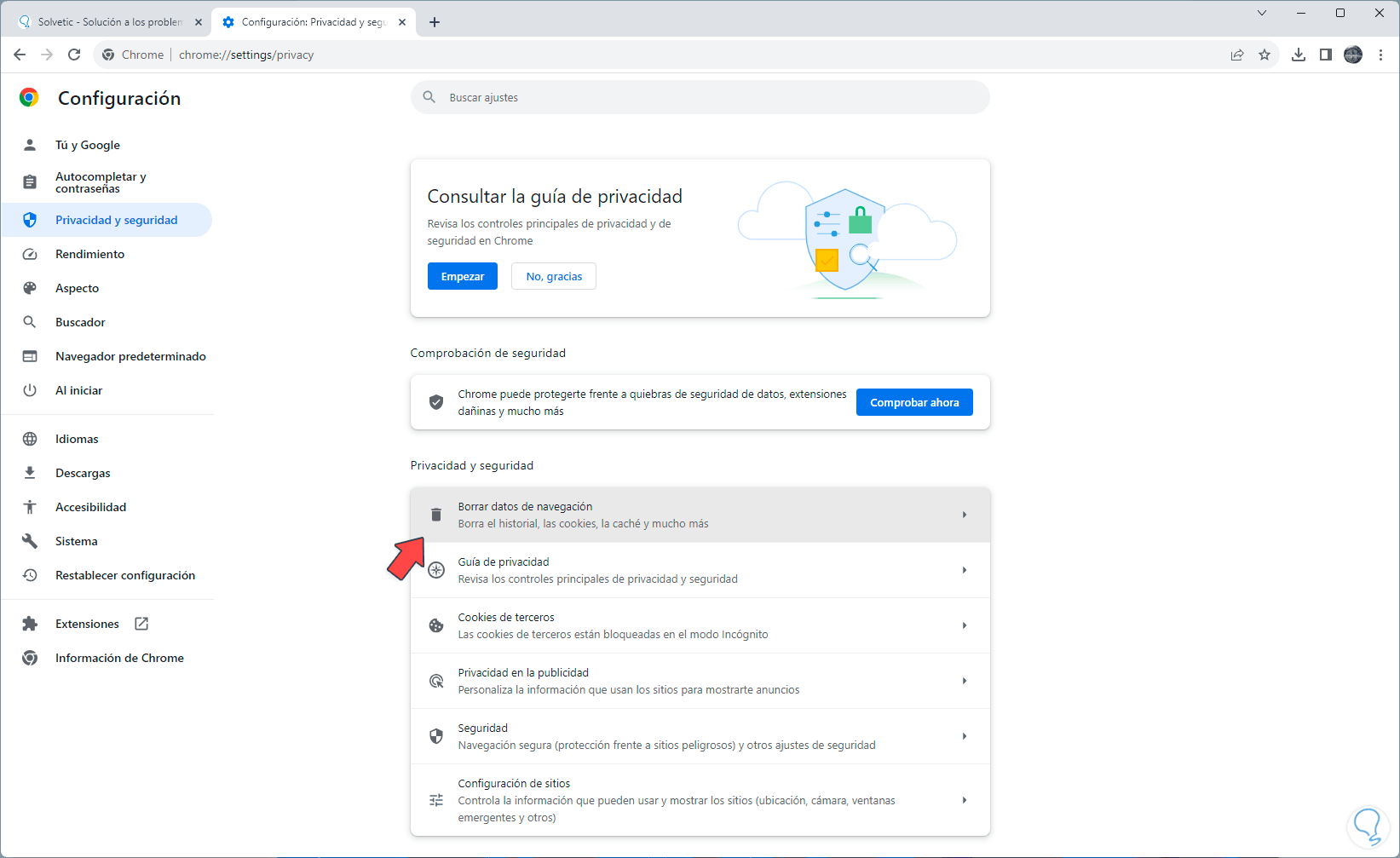Click the Sistema wrench icon
The height and width of the screenshot is (858, 1400).
coord(30,541)
